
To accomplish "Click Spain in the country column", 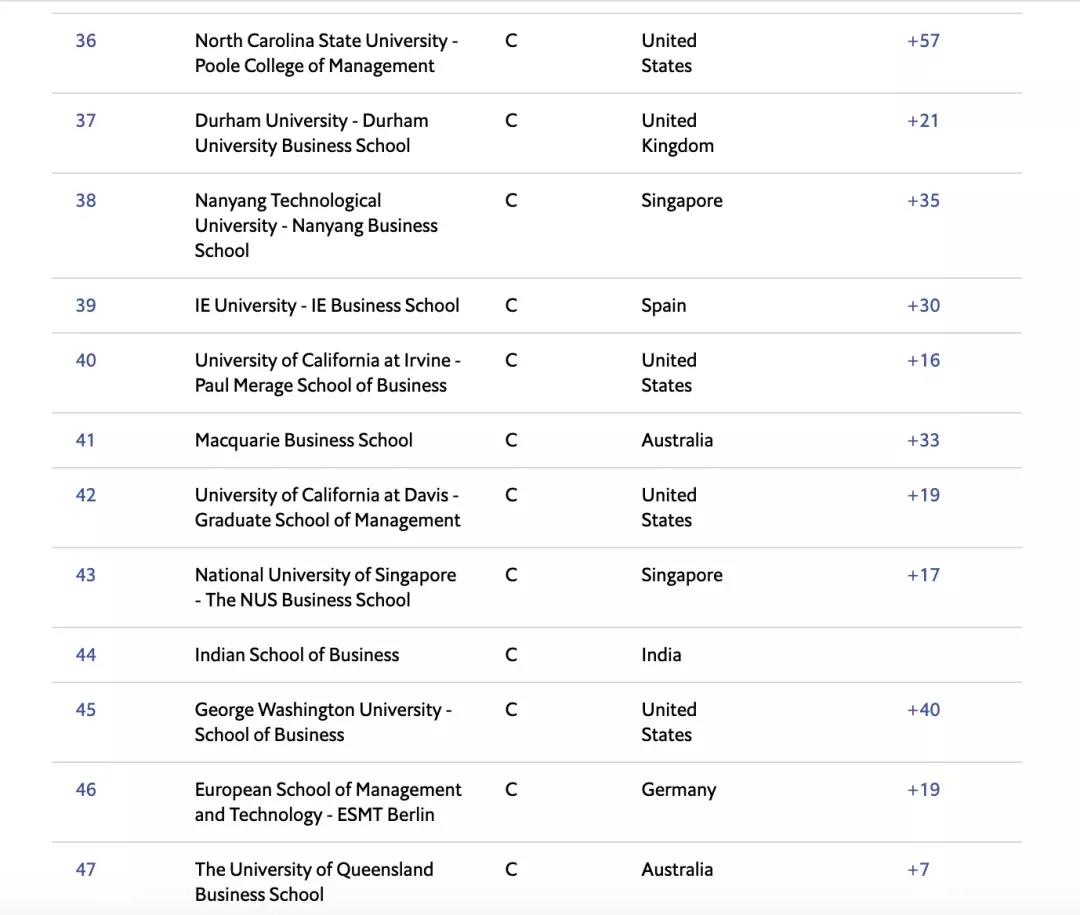I will click(663, 306).
